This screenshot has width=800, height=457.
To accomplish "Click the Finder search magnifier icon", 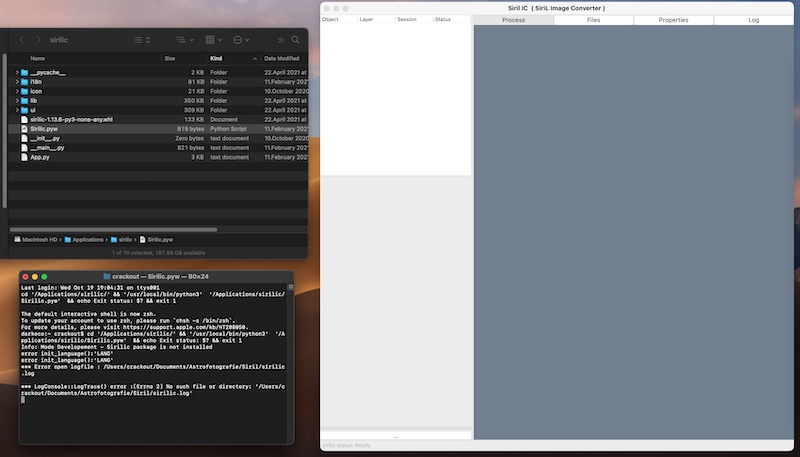I will click(295, 40).
